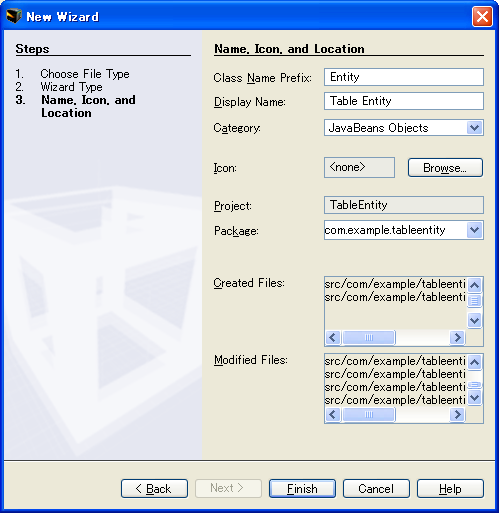This screenshot has height=513, width=499.
Task: Click Modified Files scroll right arrow
Action: (457, 415)
